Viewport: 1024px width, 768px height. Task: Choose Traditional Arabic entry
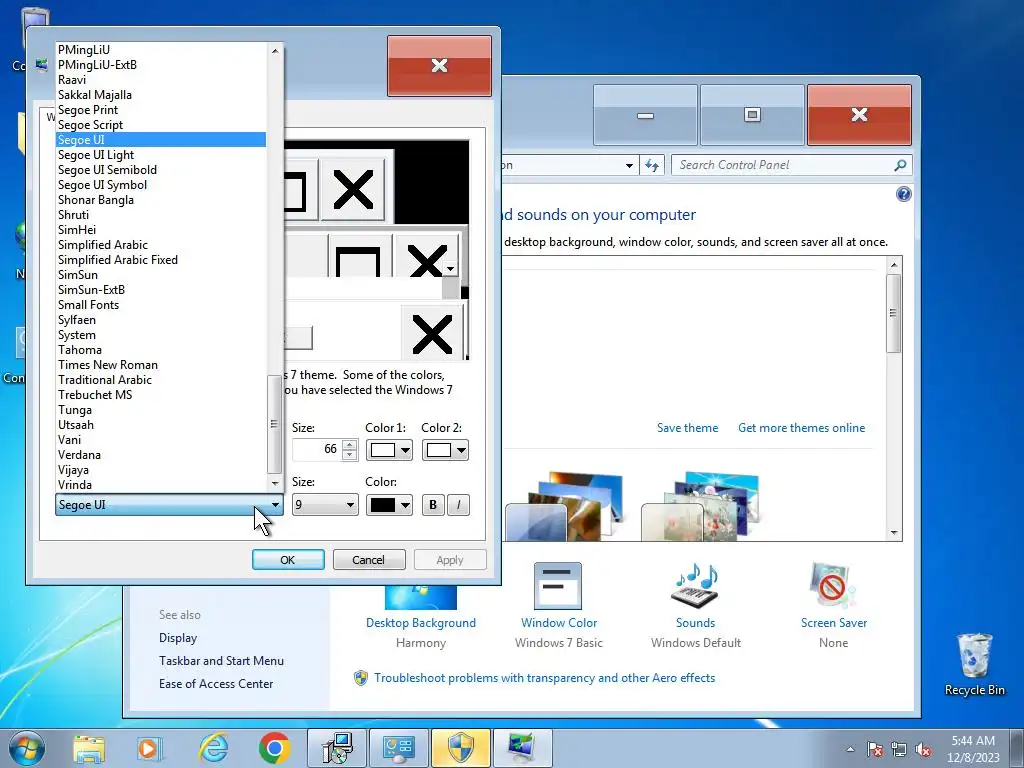click(x=161, y=380)
